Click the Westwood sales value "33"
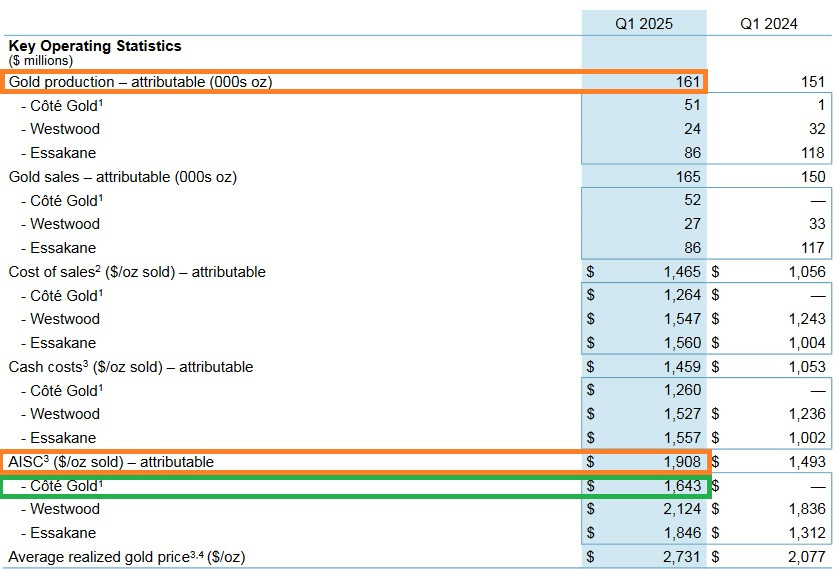836x569 pixels. coord(817,224)
